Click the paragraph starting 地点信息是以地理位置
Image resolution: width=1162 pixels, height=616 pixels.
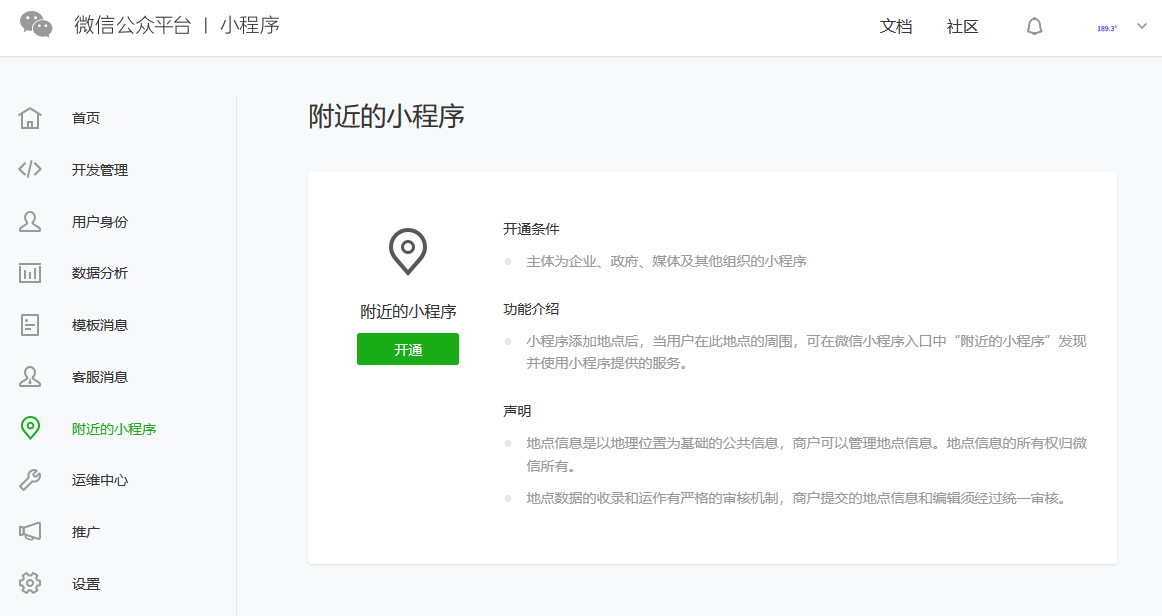pos(806,454)
